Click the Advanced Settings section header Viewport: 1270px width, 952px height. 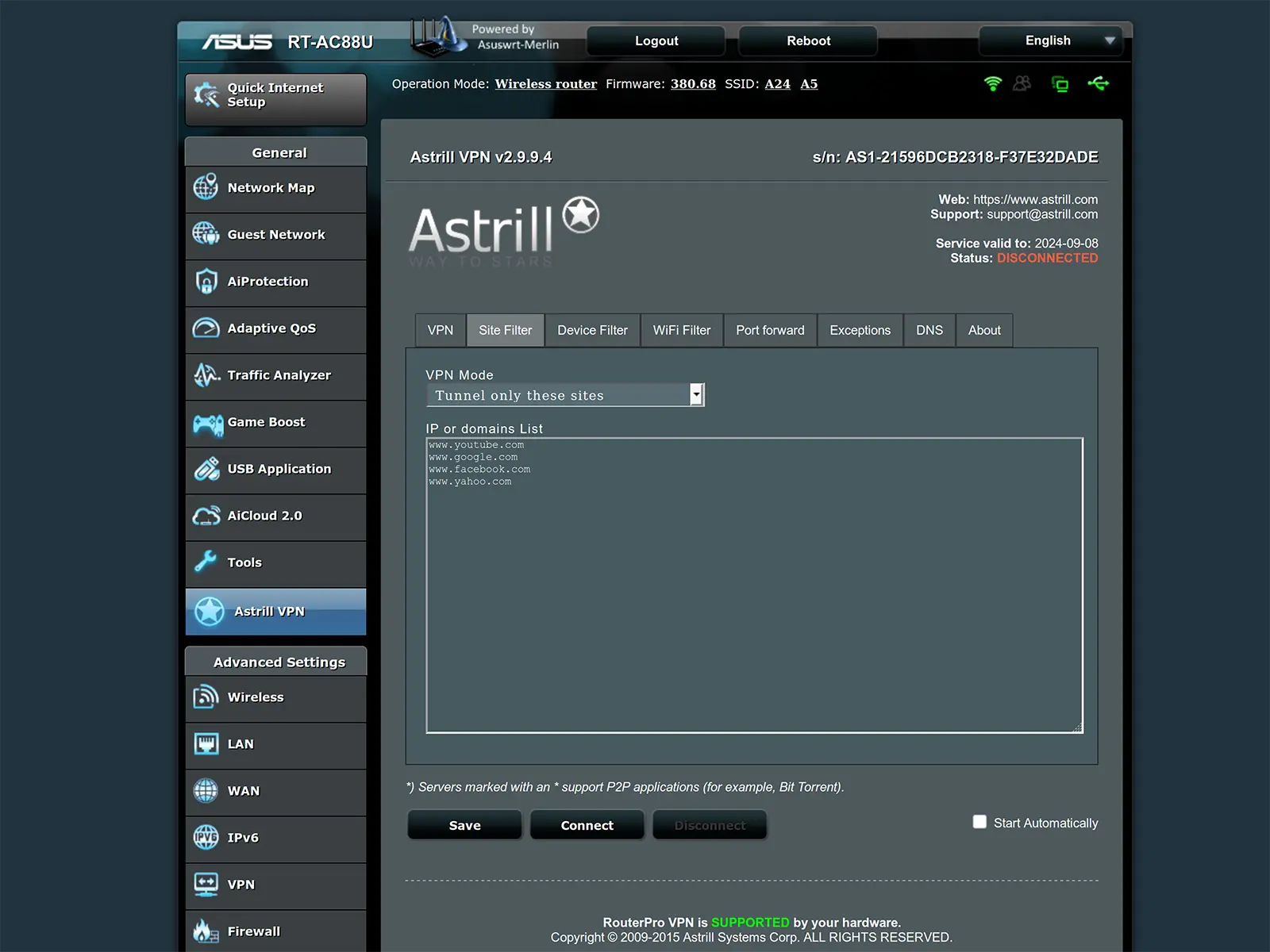tap(276, 661)
